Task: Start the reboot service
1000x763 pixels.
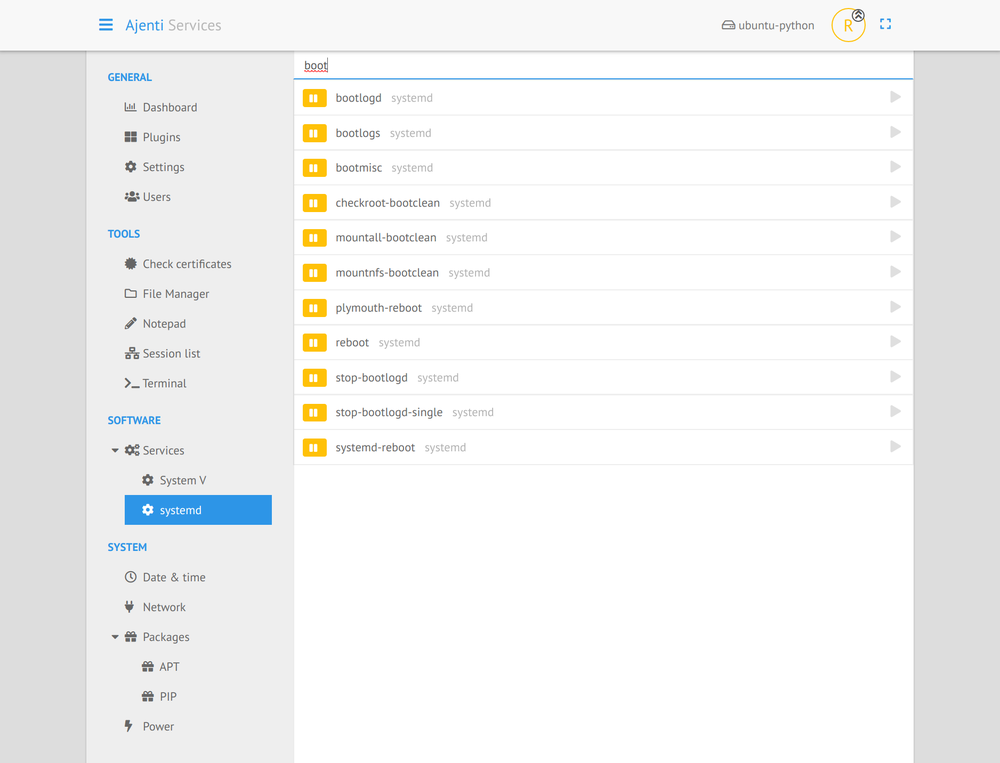Action: click(895, 341)
